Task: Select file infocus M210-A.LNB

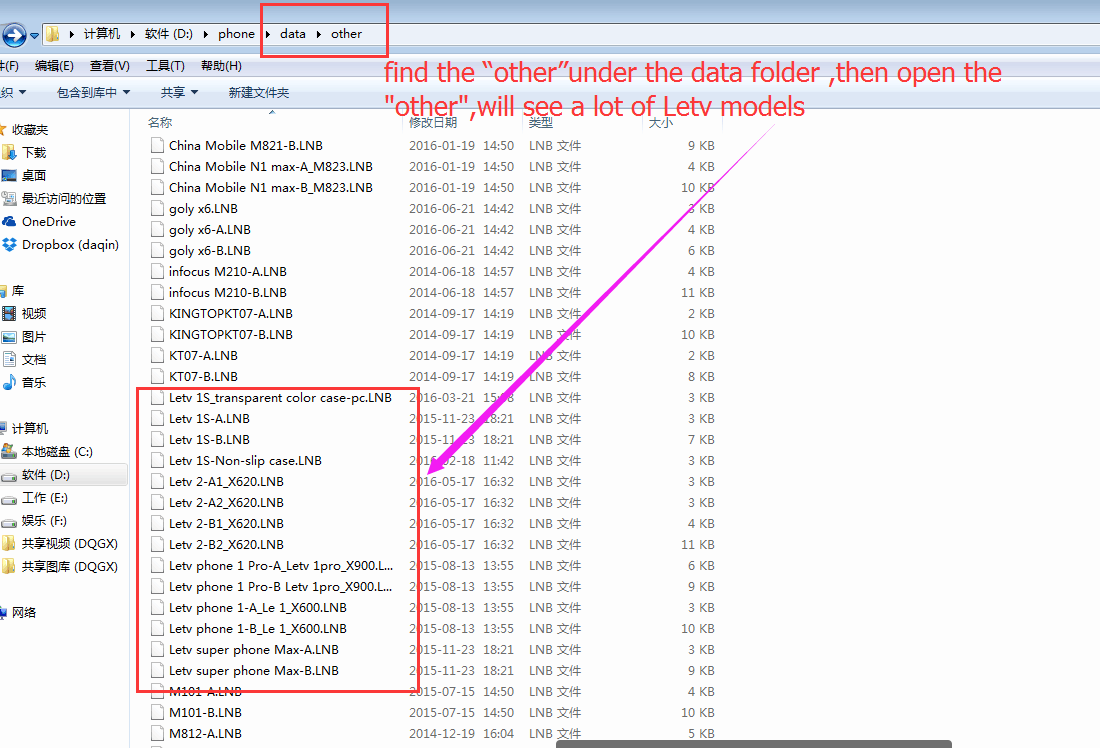Action: (227, 272)
